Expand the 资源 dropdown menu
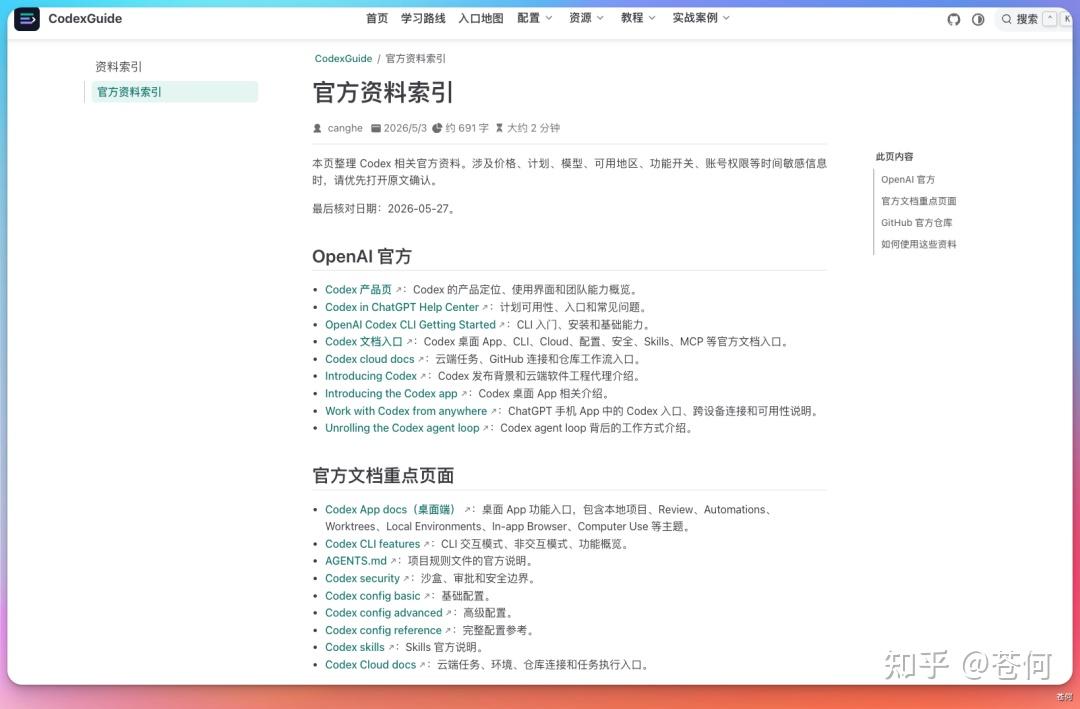 (x=586, y=18)
